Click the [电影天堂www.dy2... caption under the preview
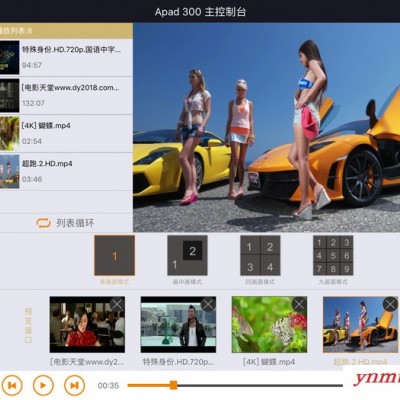 [x=87, y=362]
